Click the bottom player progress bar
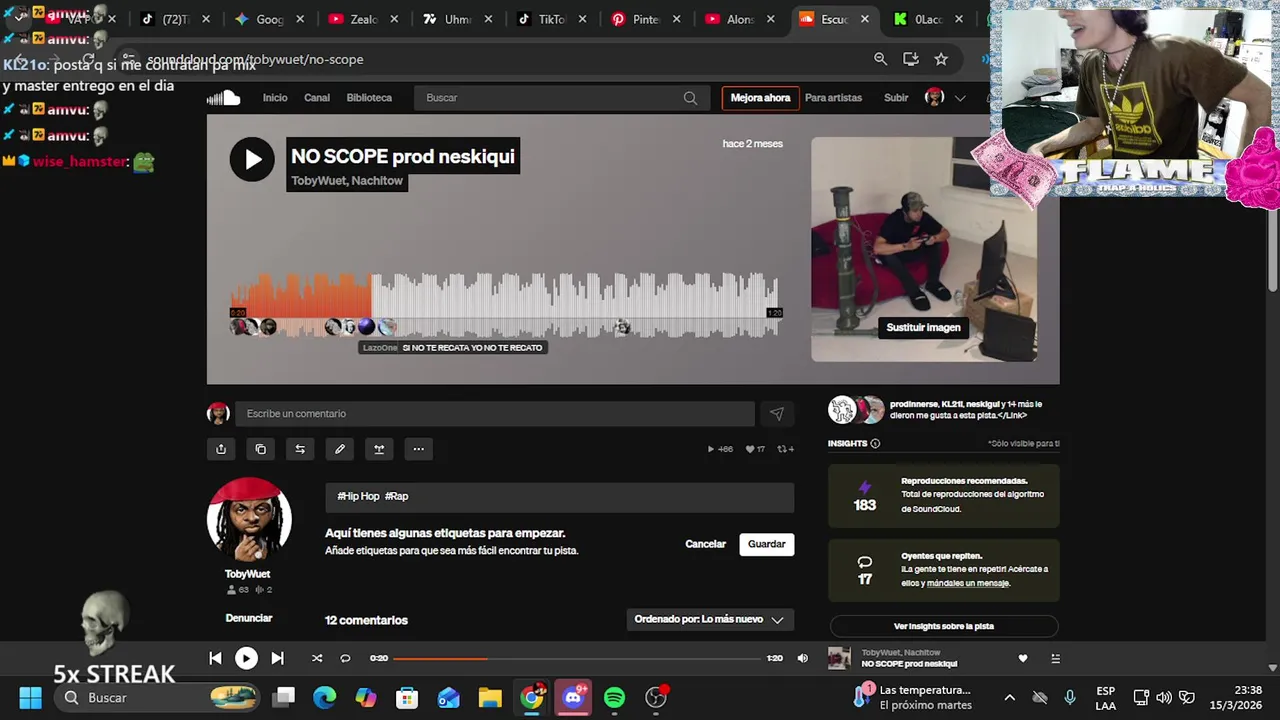Image resolution: width=1280 pixels, height=720 pixels. coord(577,658)
